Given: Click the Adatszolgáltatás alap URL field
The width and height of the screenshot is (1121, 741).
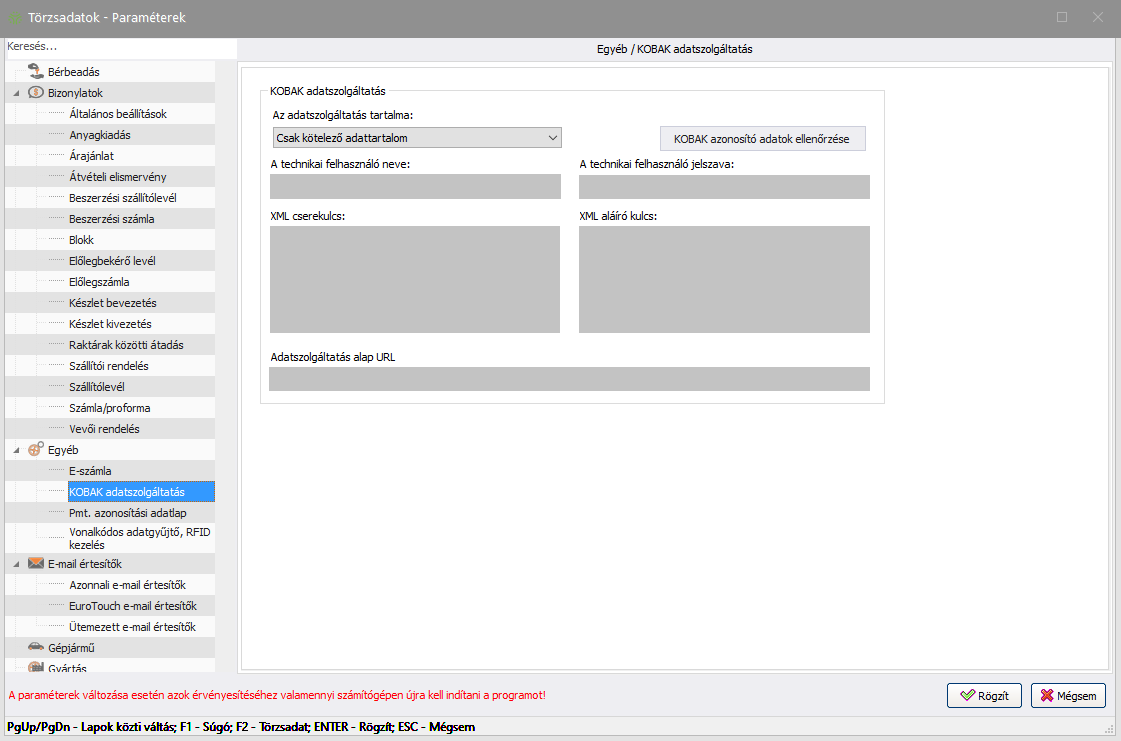Looking at the screenshot, I should (x=569, y=379).
